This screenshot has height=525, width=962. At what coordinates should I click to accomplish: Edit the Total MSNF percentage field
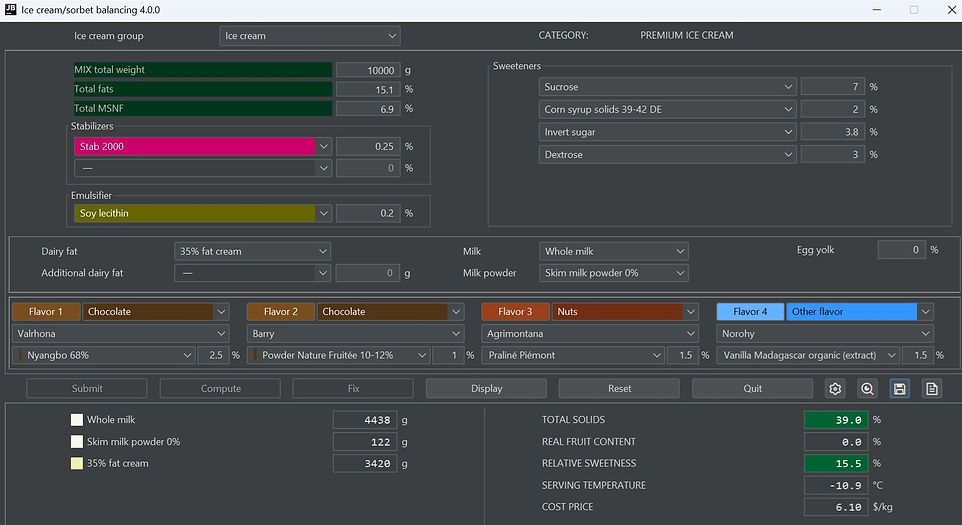[368, 109]
